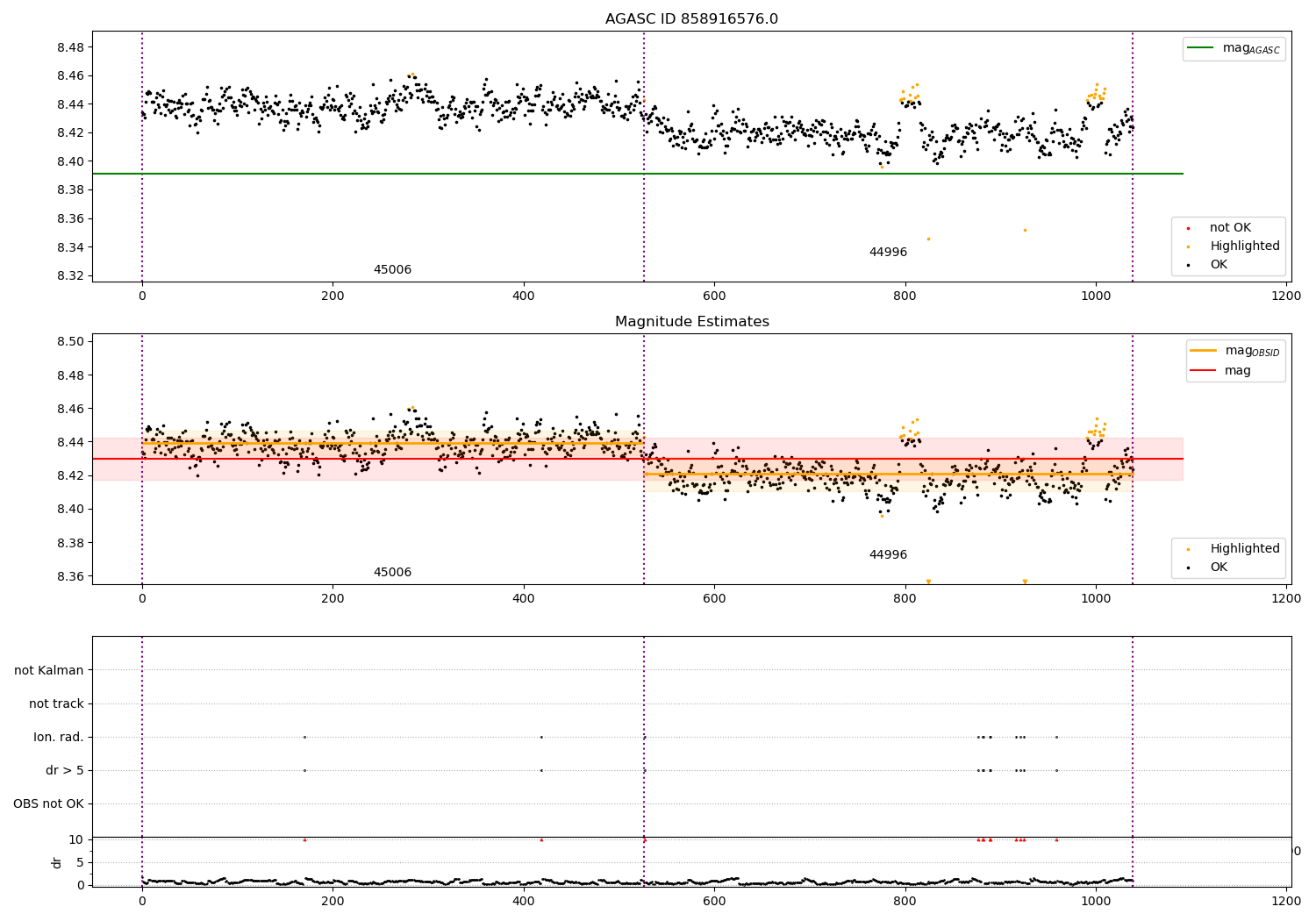The height and width of the screenshot is (921, 1316).
Task: Click the title 'AGASC ID 858916576.0'
Action: [x=691, y=19]
